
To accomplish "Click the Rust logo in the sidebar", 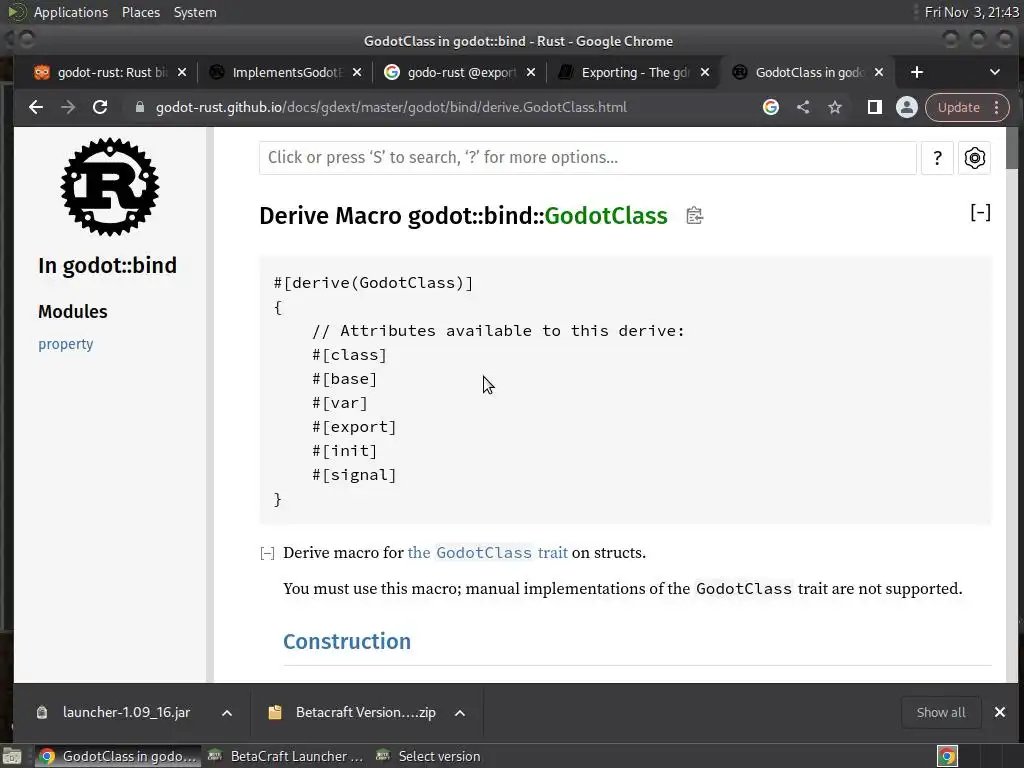I will point(110,187).
